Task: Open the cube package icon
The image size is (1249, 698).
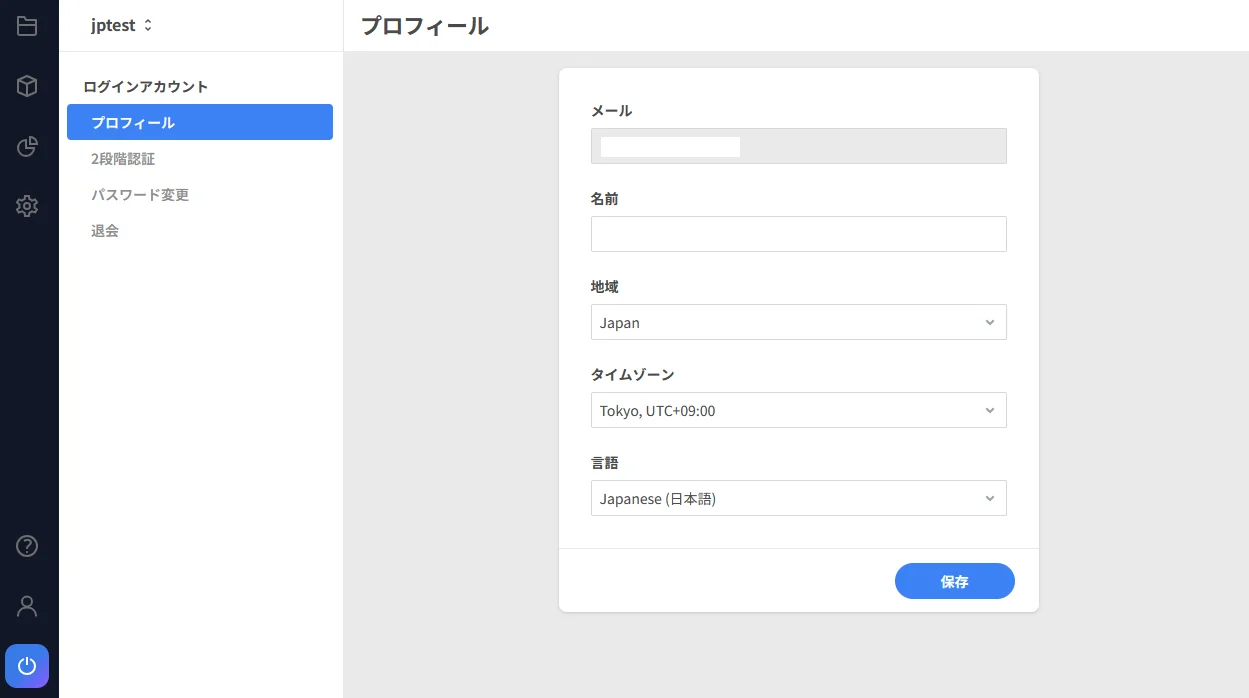Action: (27, 86)
